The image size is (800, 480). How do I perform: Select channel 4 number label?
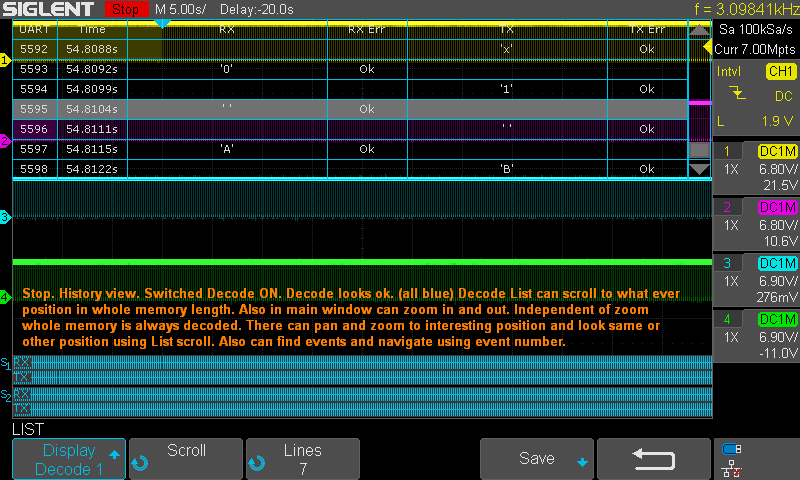click(x=727, y=319)
